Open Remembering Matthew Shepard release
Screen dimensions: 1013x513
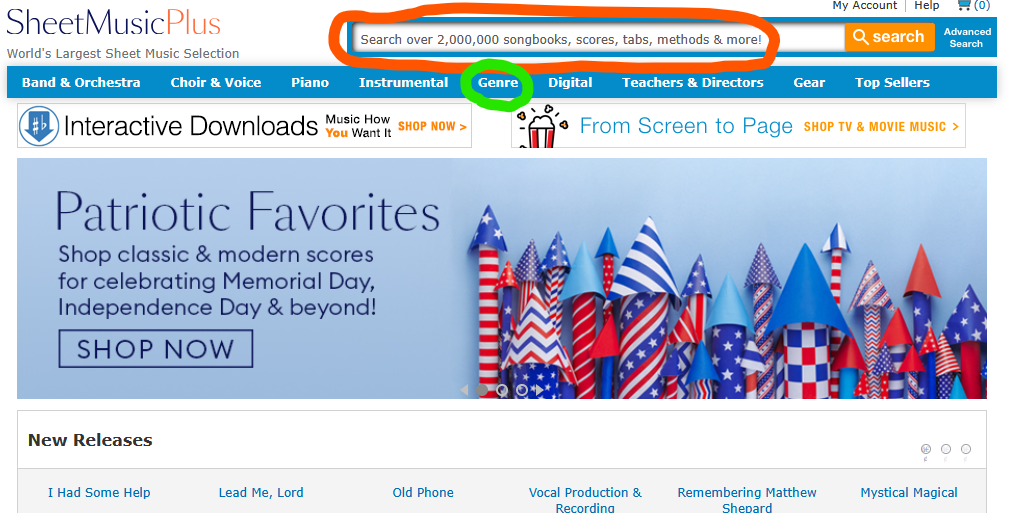pos(747,499)
